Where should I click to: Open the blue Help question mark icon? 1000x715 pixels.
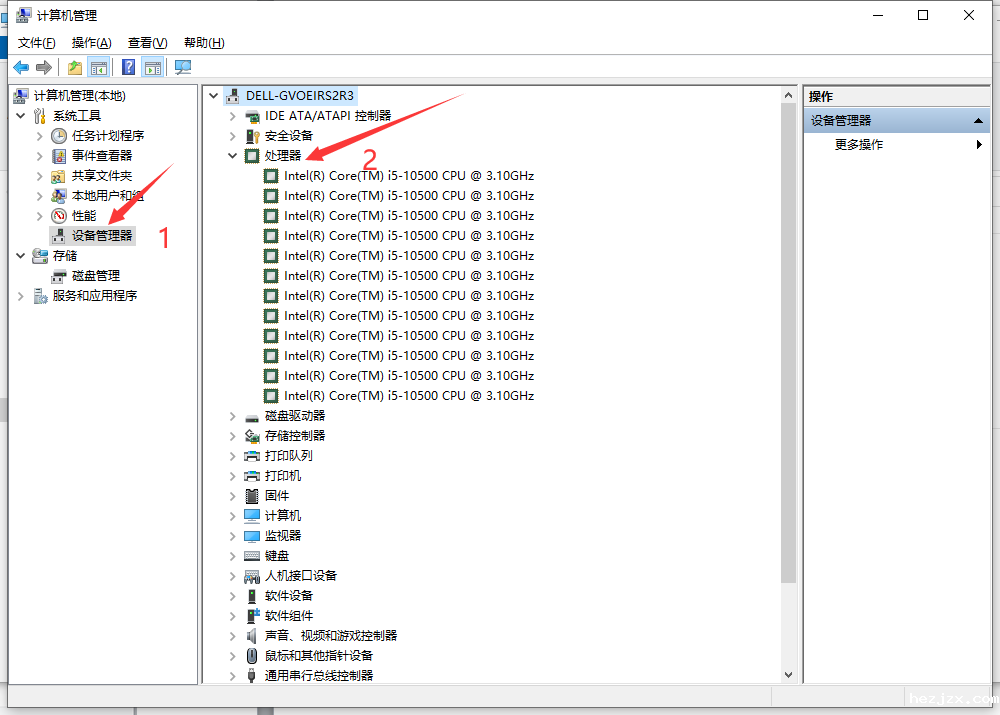point(128,67)
